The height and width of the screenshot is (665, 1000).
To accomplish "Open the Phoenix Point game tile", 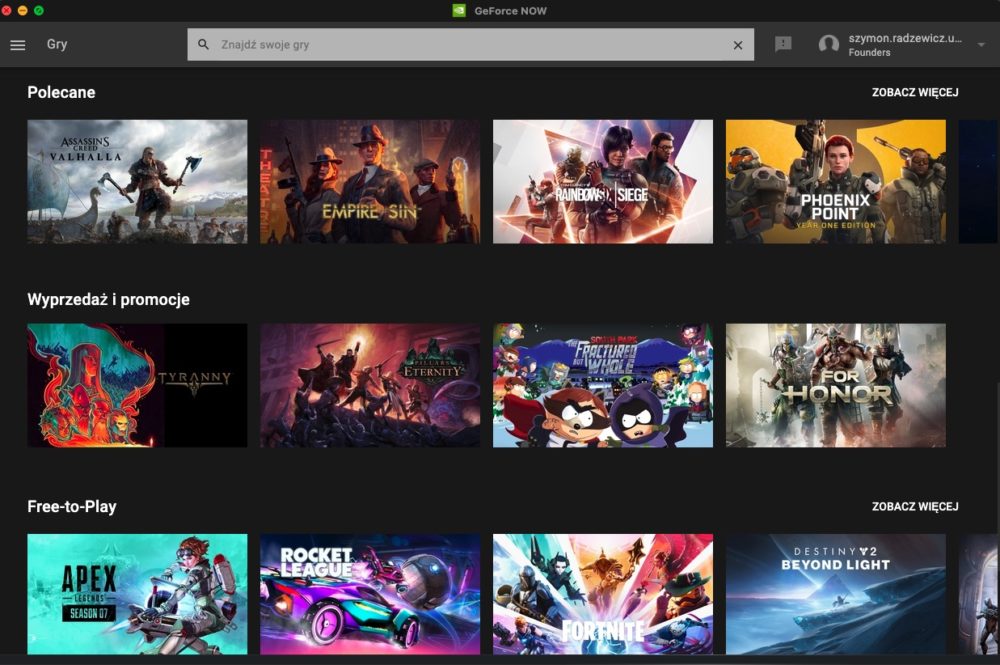I will 835,182.
